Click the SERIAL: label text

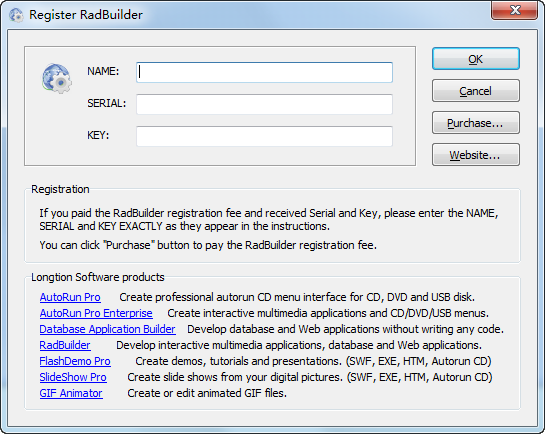(x=106, y=103)
